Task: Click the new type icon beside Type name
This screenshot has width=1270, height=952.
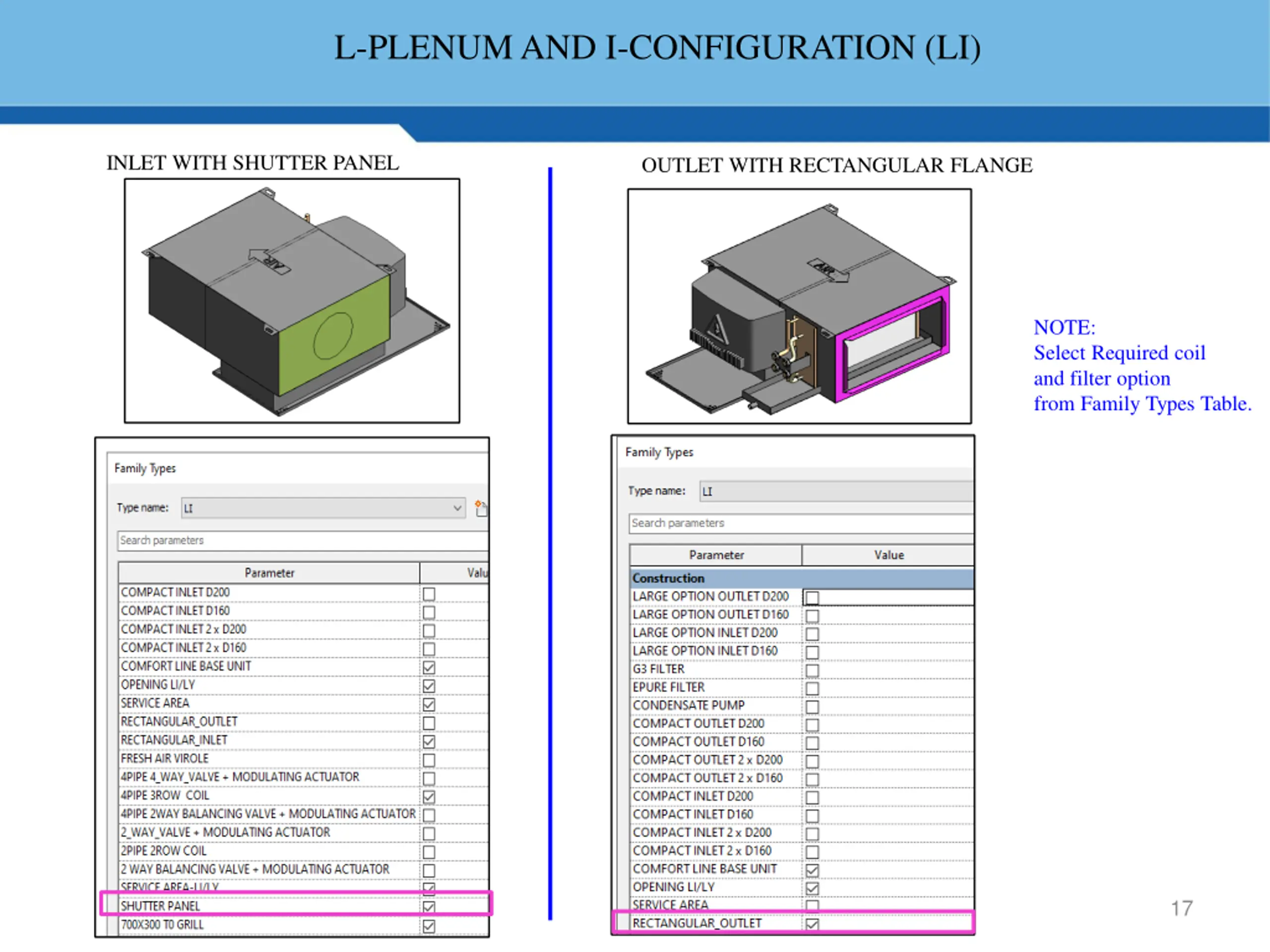Action: (481, 508)
